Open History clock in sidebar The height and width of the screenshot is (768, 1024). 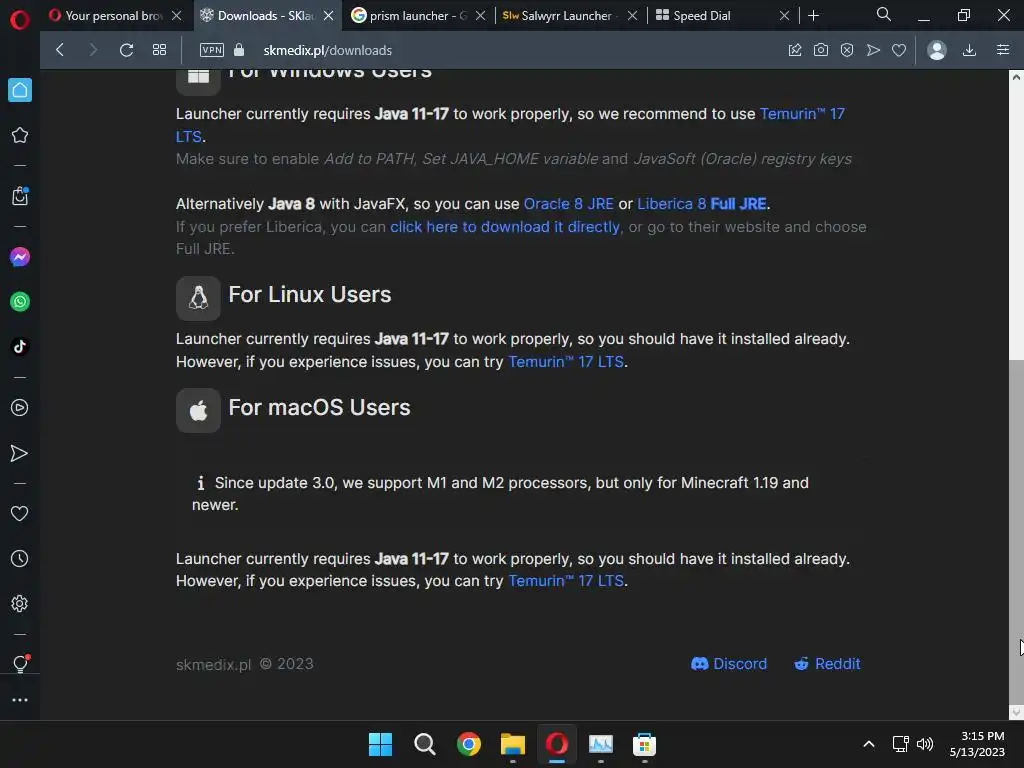(x=20, y=559)
